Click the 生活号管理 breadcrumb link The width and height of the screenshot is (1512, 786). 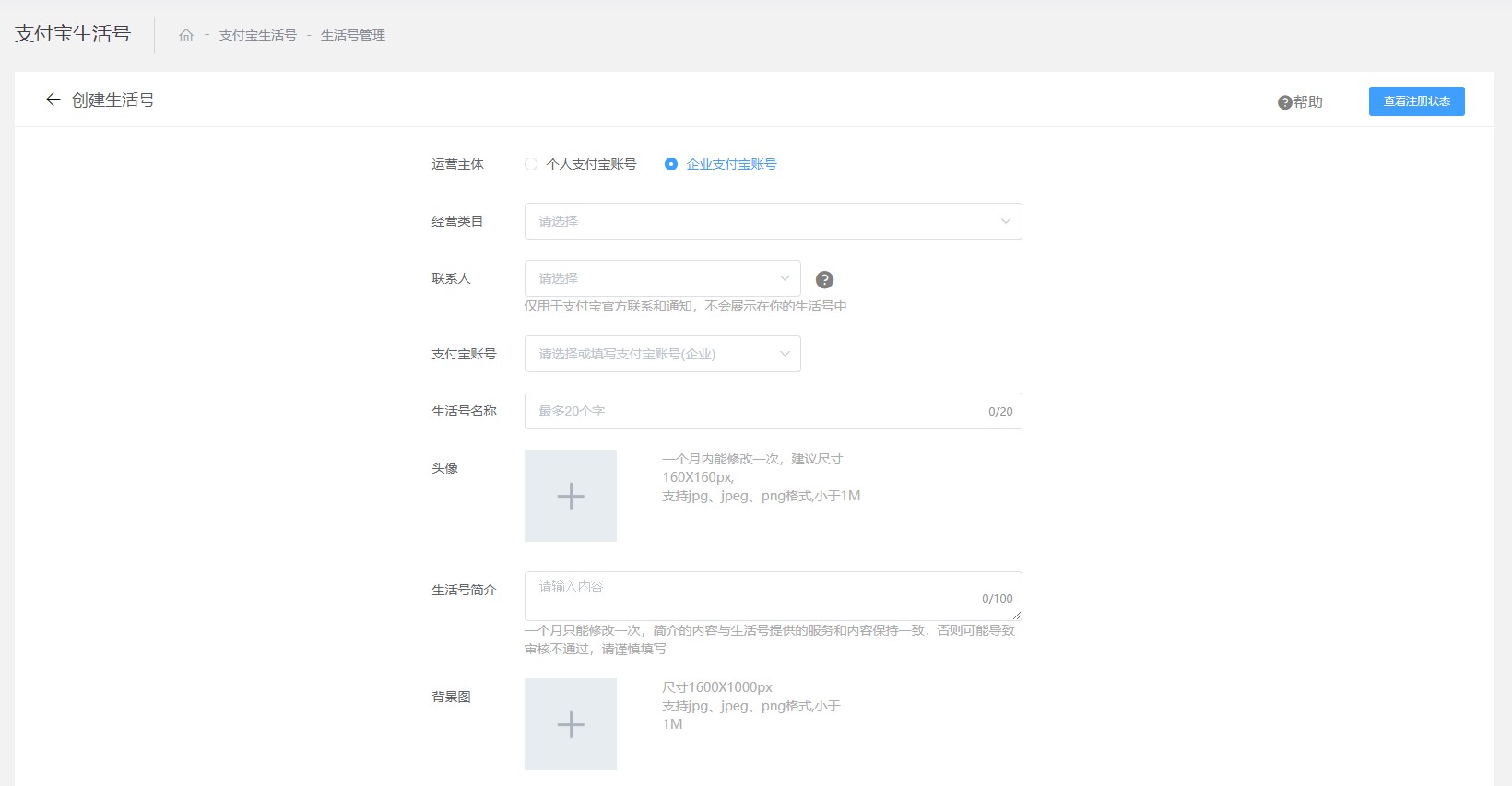(353, 35)
